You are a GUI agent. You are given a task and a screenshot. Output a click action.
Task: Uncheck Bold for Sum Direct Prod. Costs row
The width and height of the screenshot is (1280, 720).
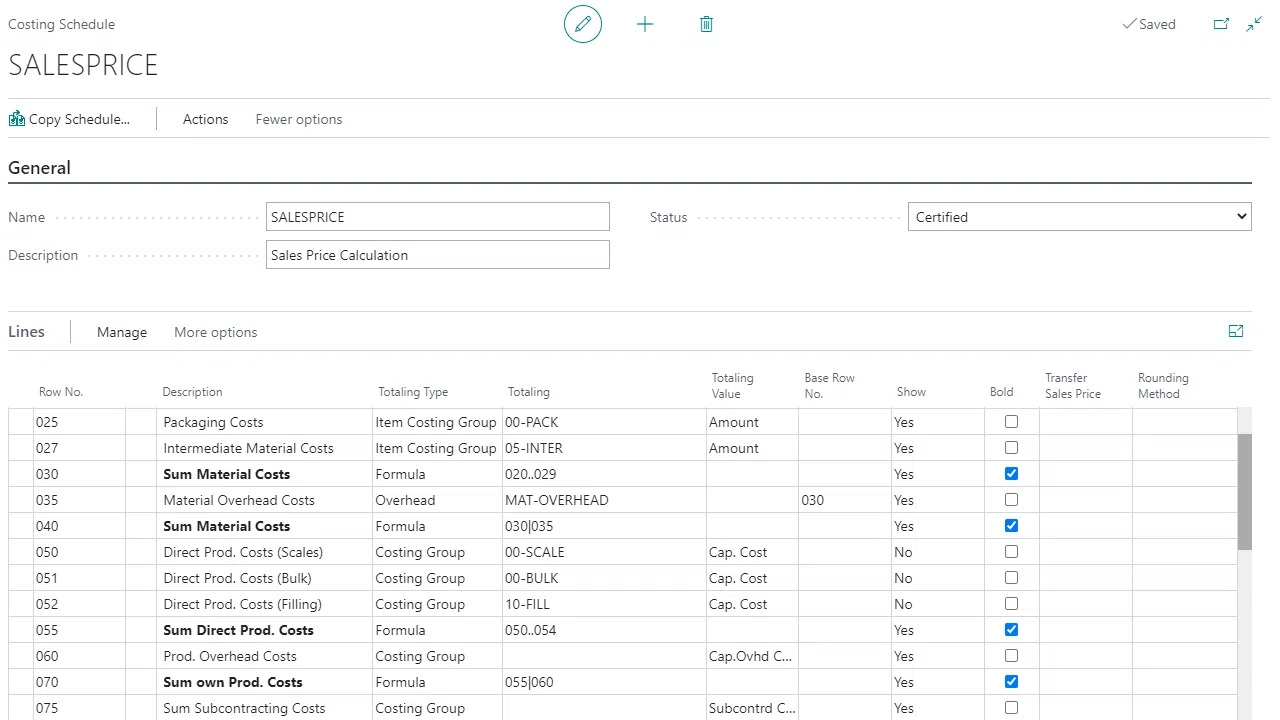[x=1011, y=630]
